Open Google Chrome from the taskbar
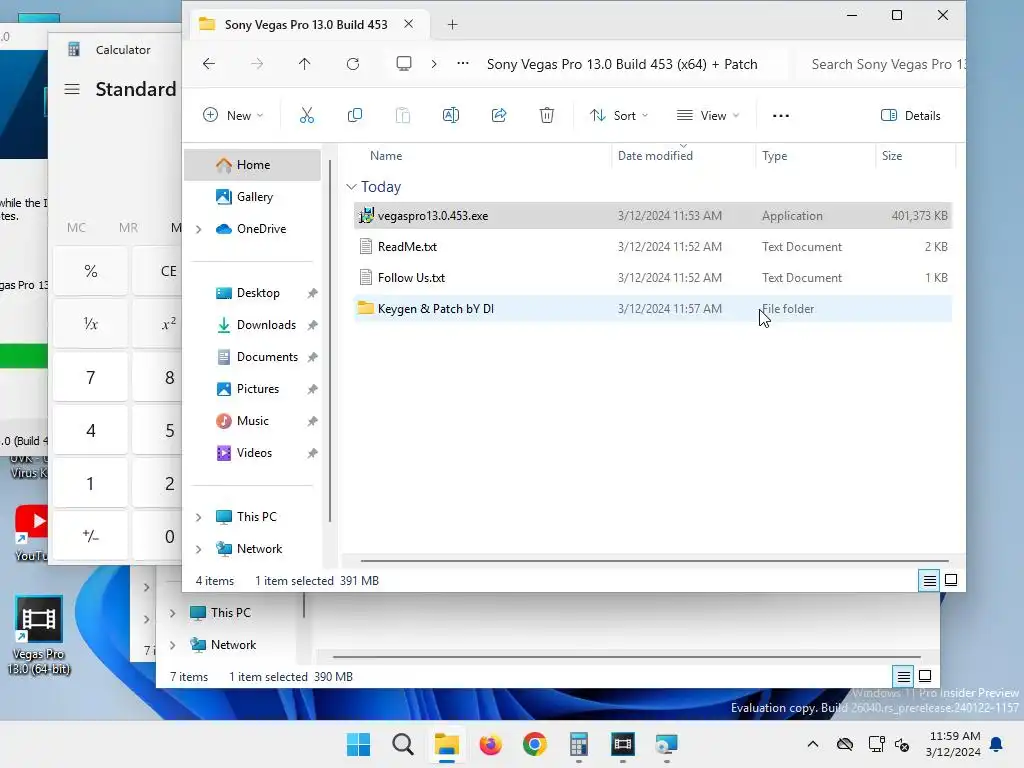Image resolution: width=1024 pixels, height=768 pixels. pos(534,744)
